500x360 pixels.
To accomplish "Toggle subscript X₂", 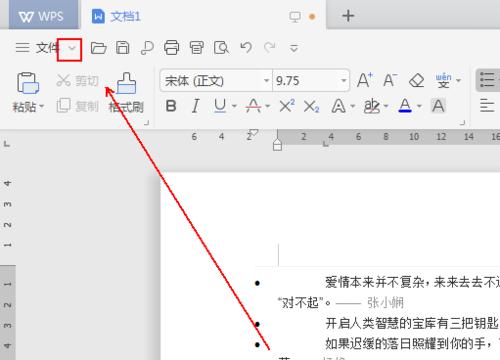I will point(311,107).
